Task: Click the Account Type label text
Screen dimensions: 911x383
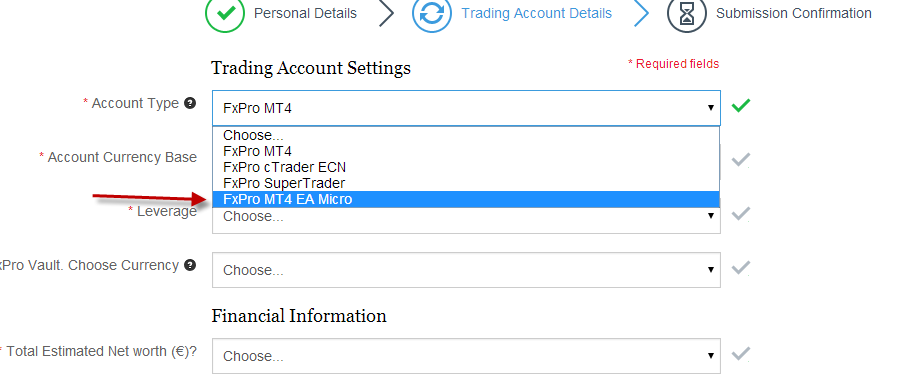Action: (x=135, y=103)
